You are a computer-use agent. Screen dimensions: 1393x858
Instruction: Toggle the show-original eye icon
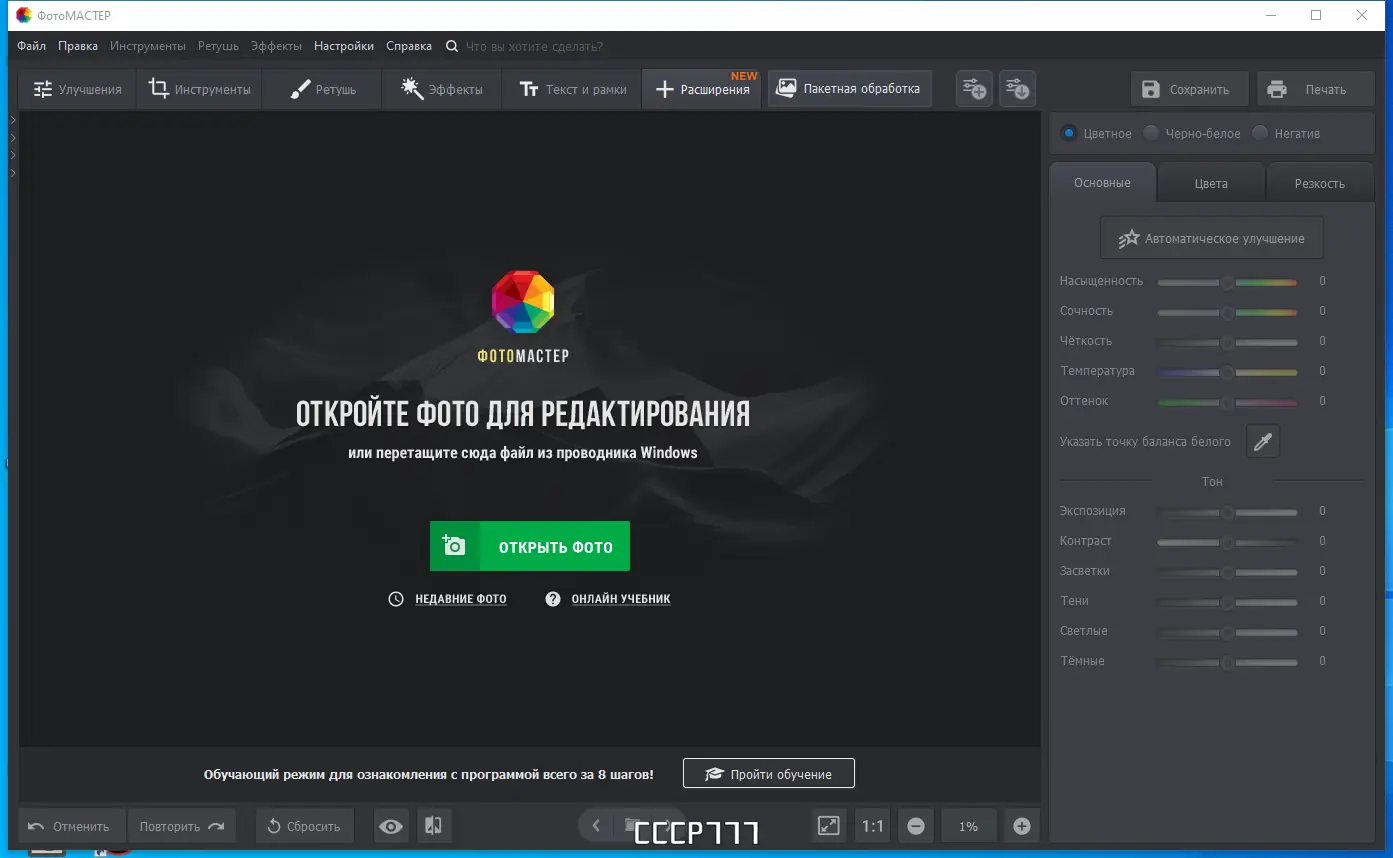point(390,825)
